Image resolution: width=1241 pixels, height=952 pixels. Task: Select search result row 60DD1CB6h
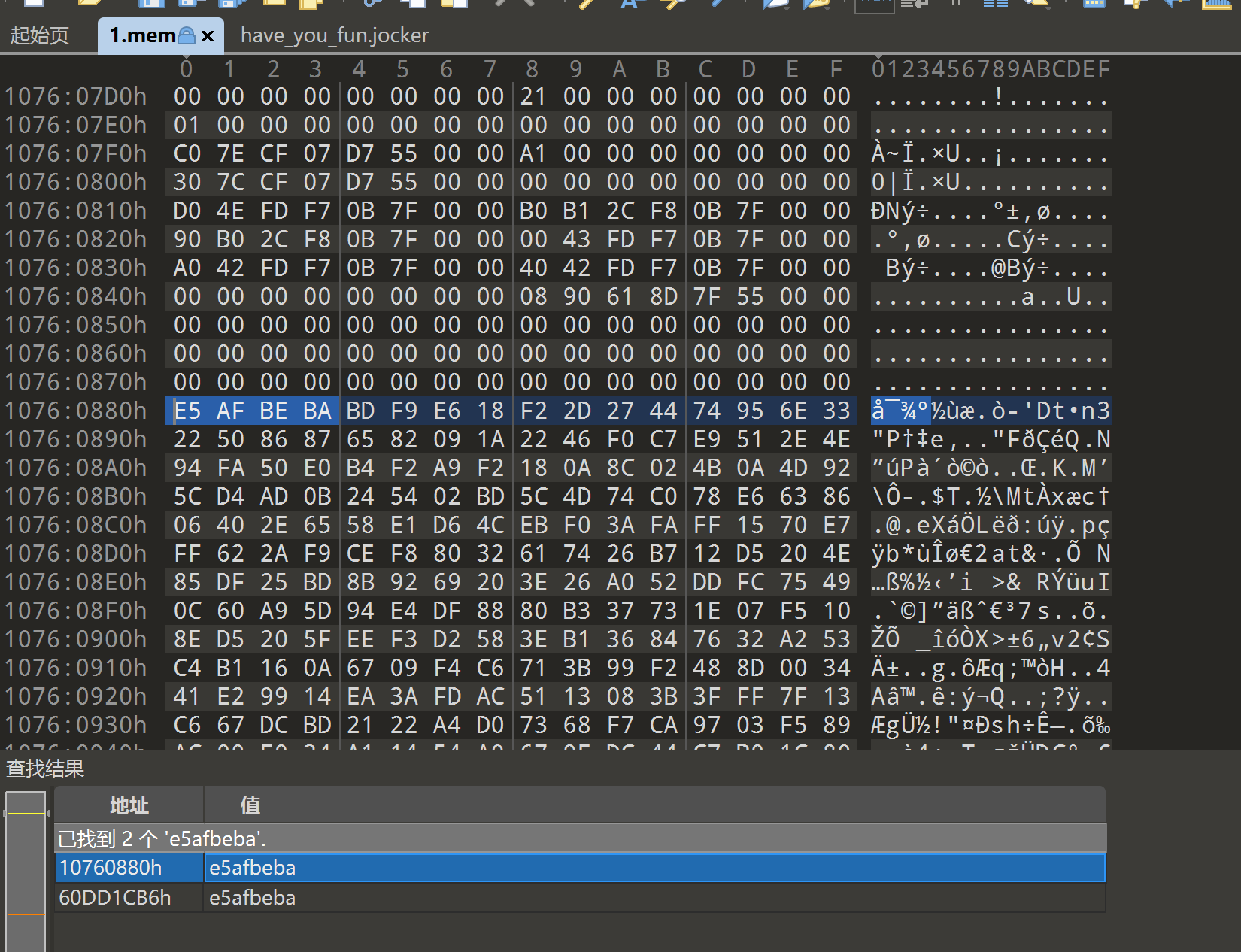coord(580,898)
